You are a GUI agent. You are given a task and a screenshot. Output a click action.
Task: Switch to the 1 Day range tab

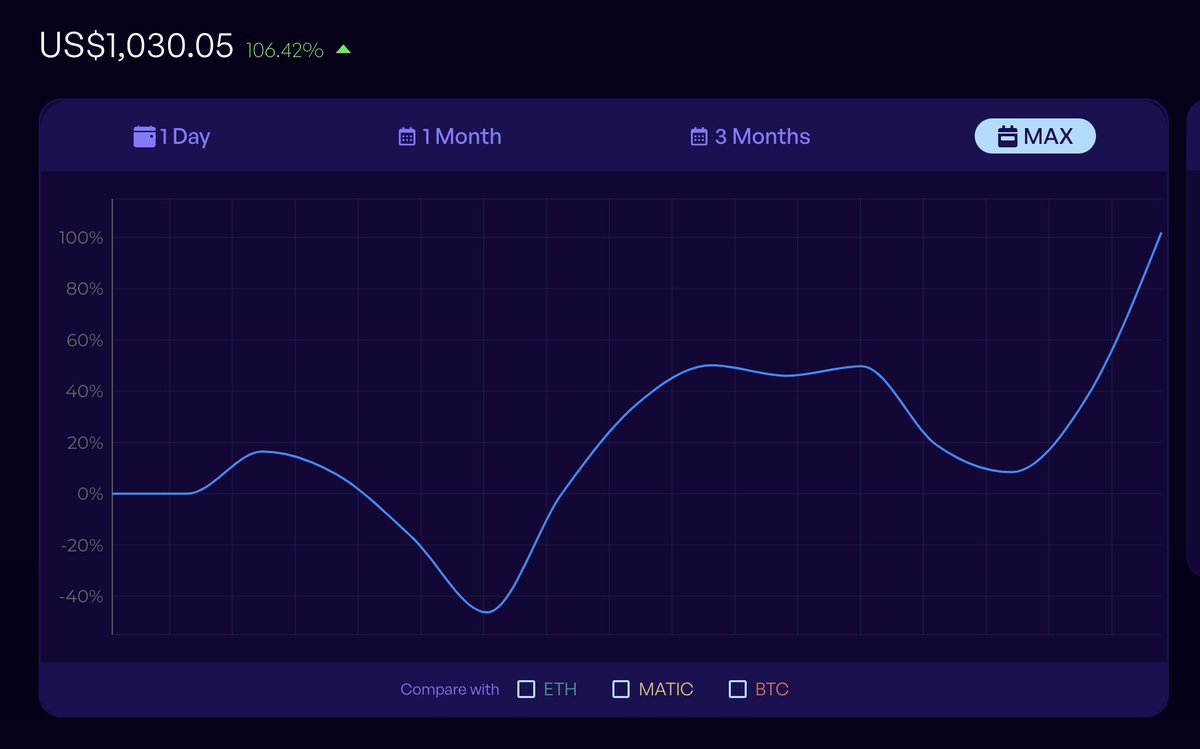(x=172, y=136)
